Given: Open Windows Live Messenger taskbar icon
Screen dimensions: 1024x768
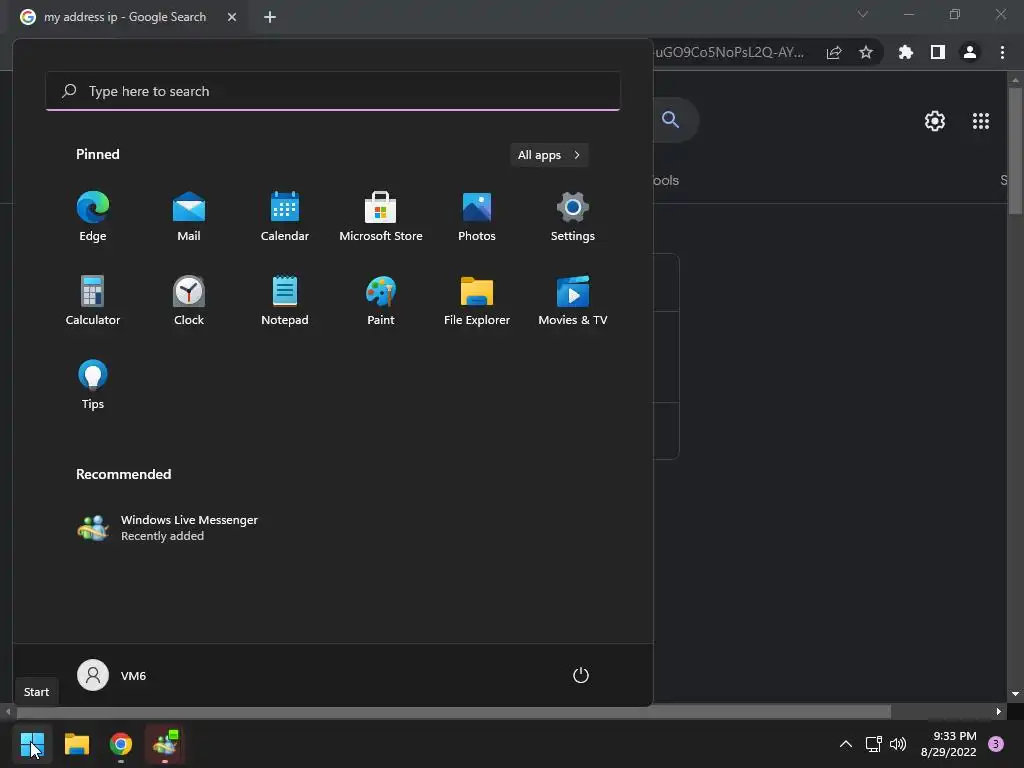Looking at the screenshot, I should [165, 744].
